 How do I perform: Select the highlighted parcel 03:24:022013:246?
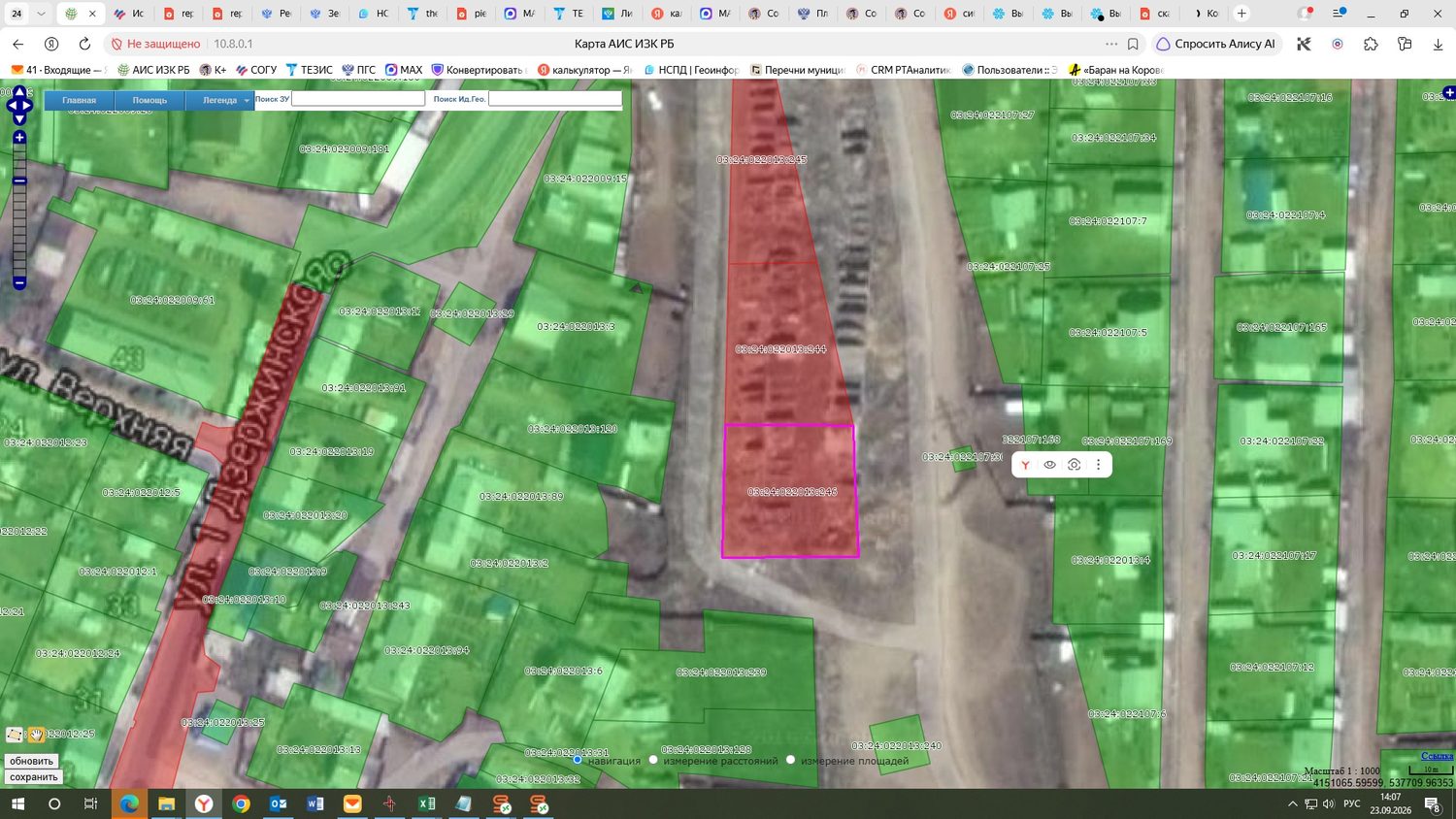[790, 491]
